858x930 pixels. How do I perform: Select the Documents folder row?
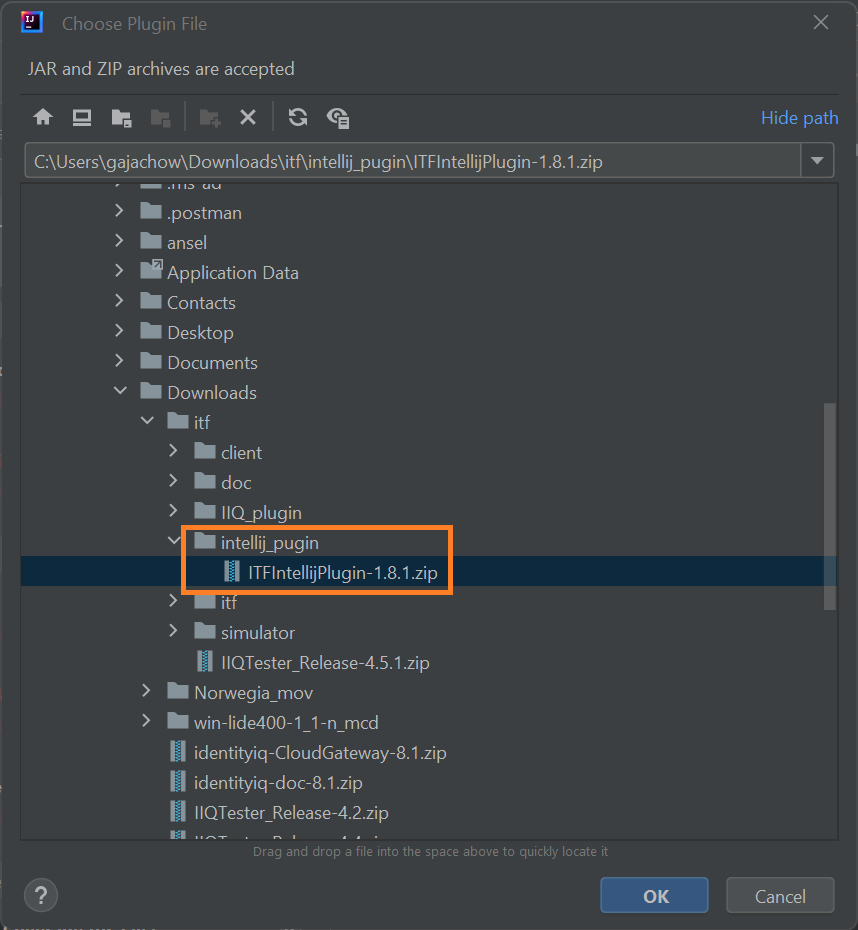click(428, 362)
